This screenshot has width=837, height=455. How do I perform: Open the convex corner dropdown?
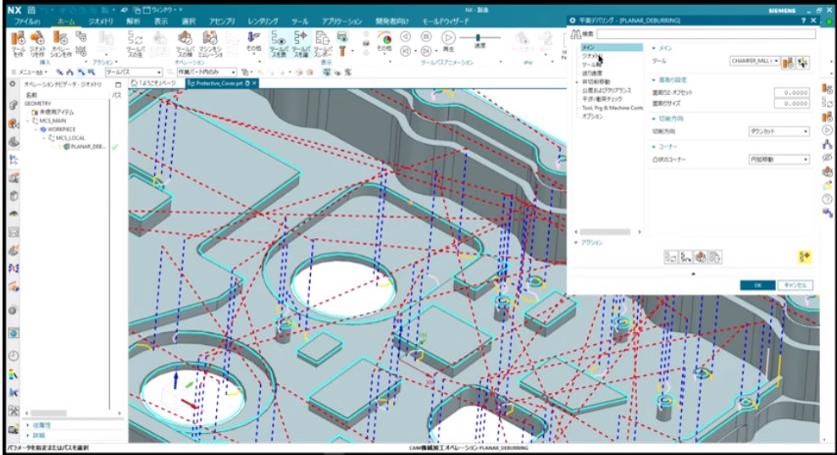[x=778, y=159]
